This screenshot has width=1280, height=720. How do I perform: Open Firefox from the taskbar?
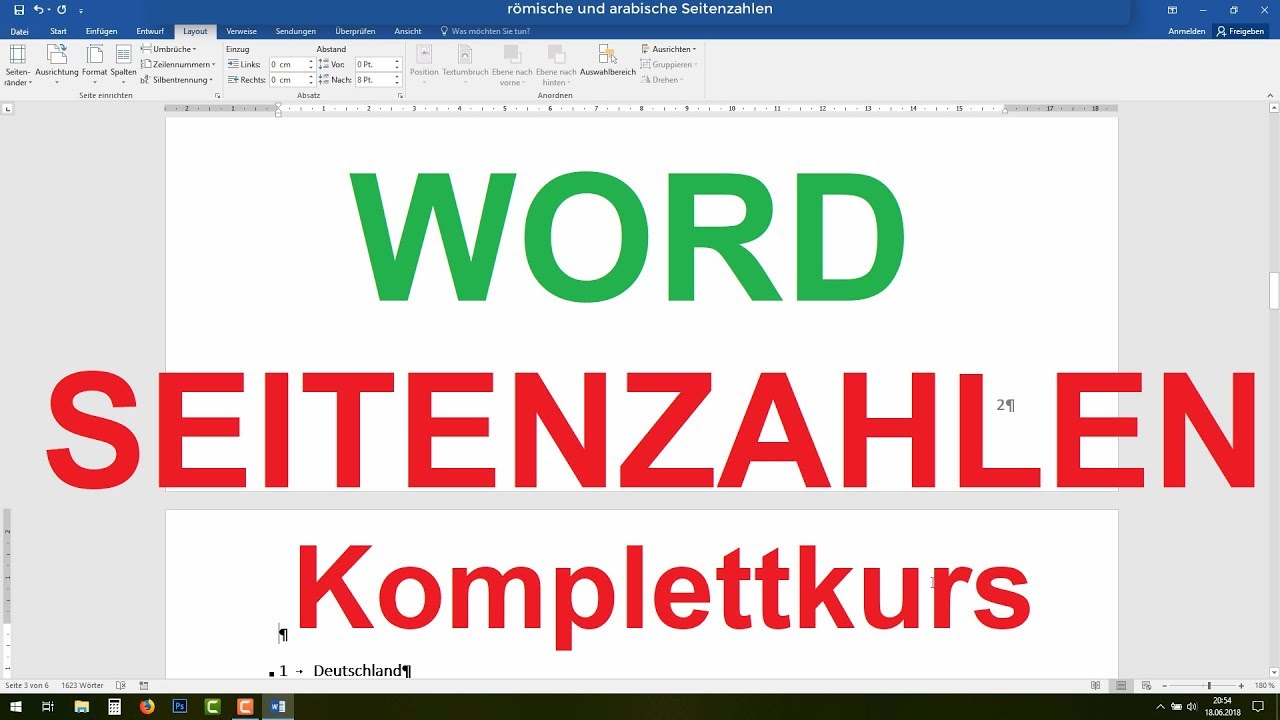click(147, 706)
